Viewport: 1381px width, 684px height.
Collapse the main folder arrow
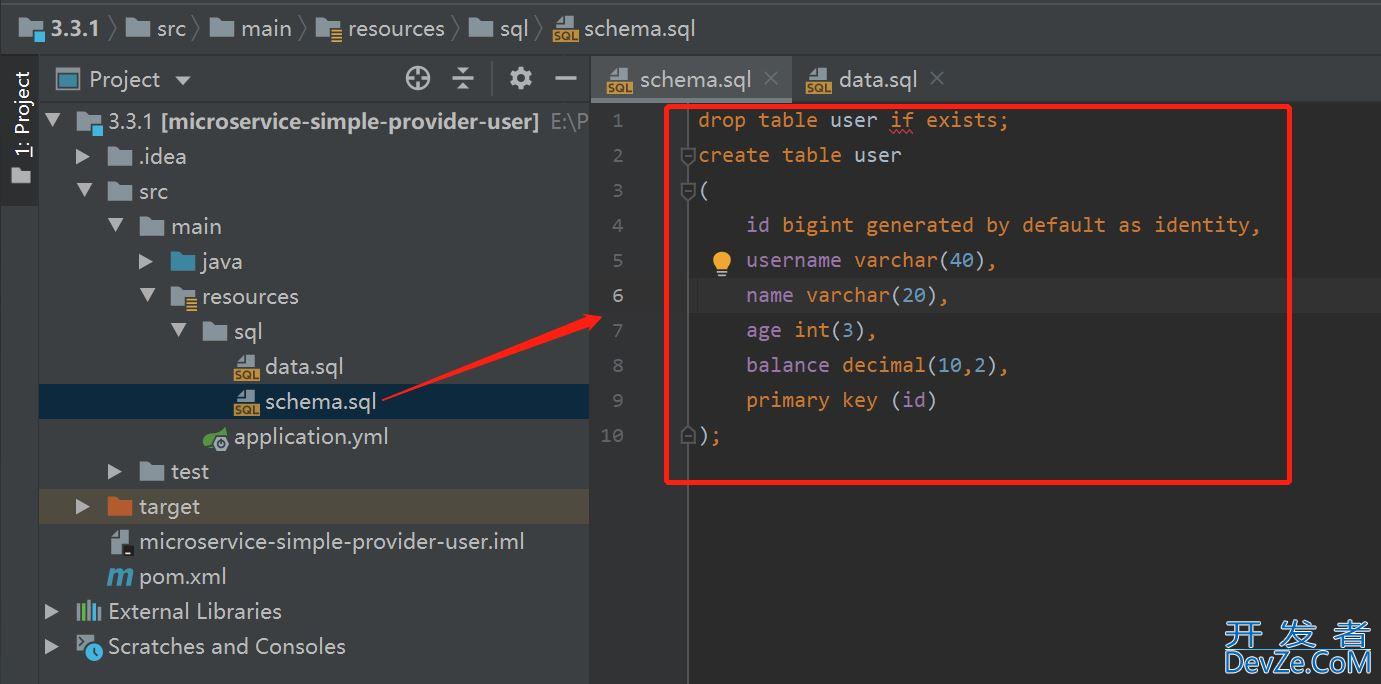coord(116,227)
